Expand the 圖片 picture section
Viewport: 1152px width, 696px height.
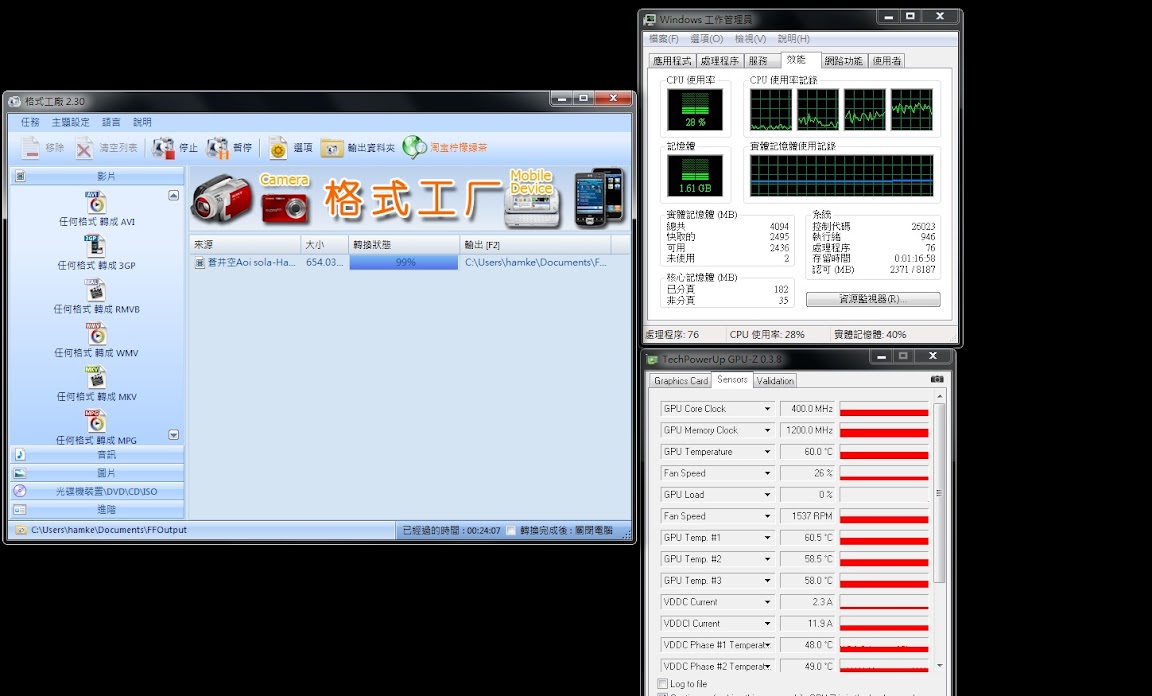(96, 473)
